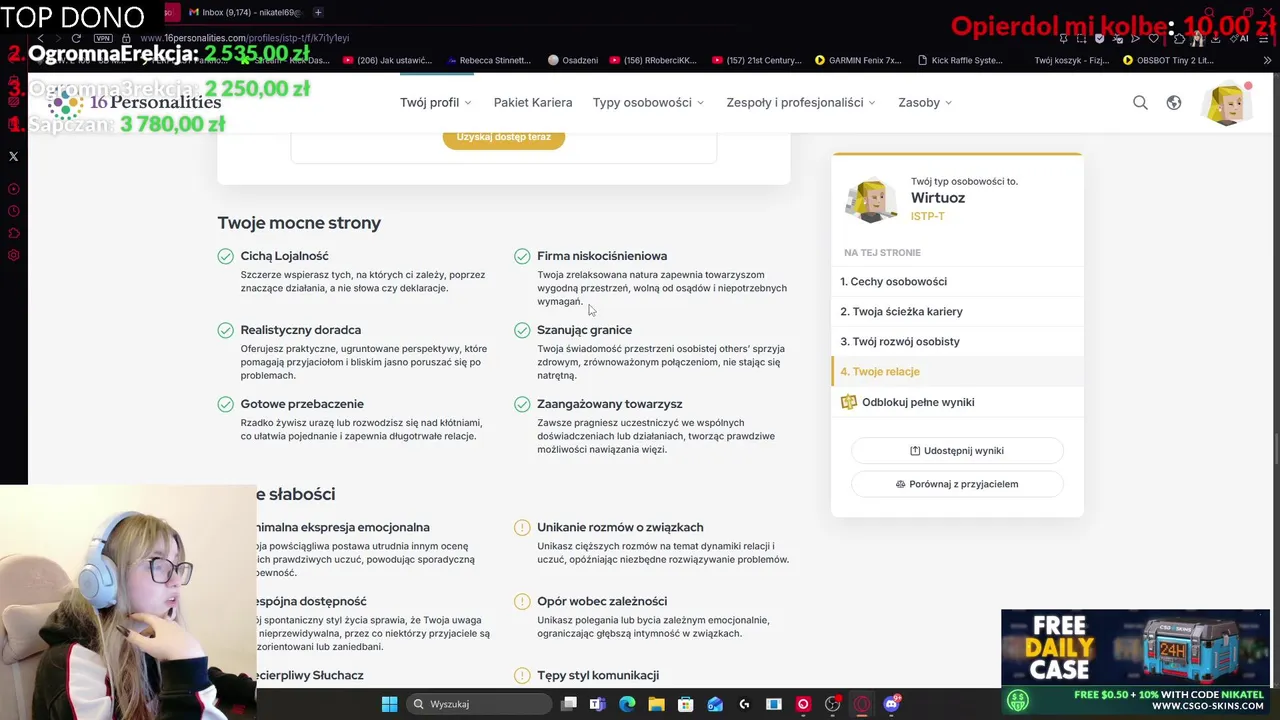This screenshot has height=720, width=1280.
Task: Open the Kick Raffle System bookmark
Action: [x=960, y=60]
